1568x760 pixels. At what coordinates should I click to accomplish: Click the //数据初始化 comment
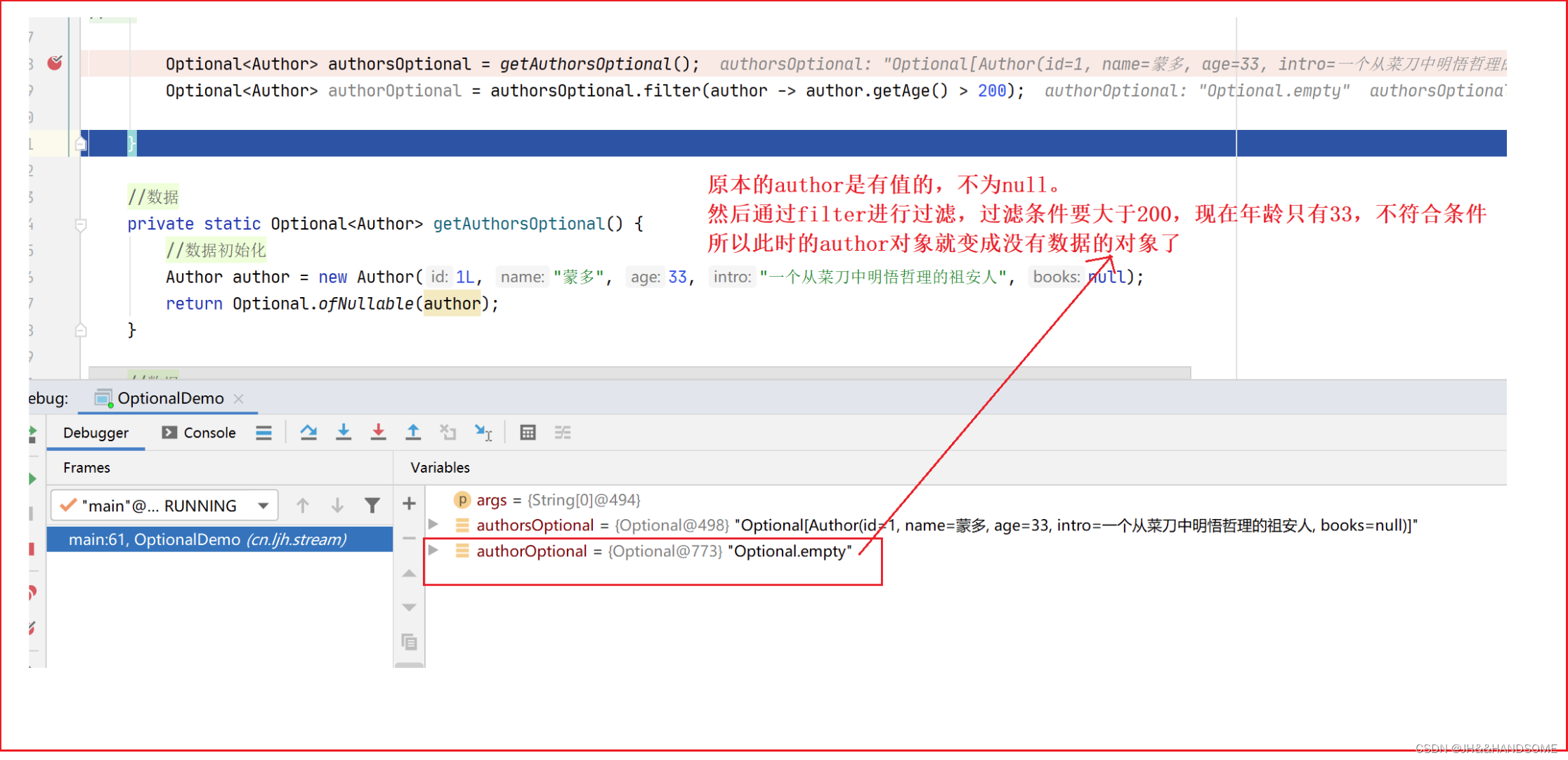[216, 251]
